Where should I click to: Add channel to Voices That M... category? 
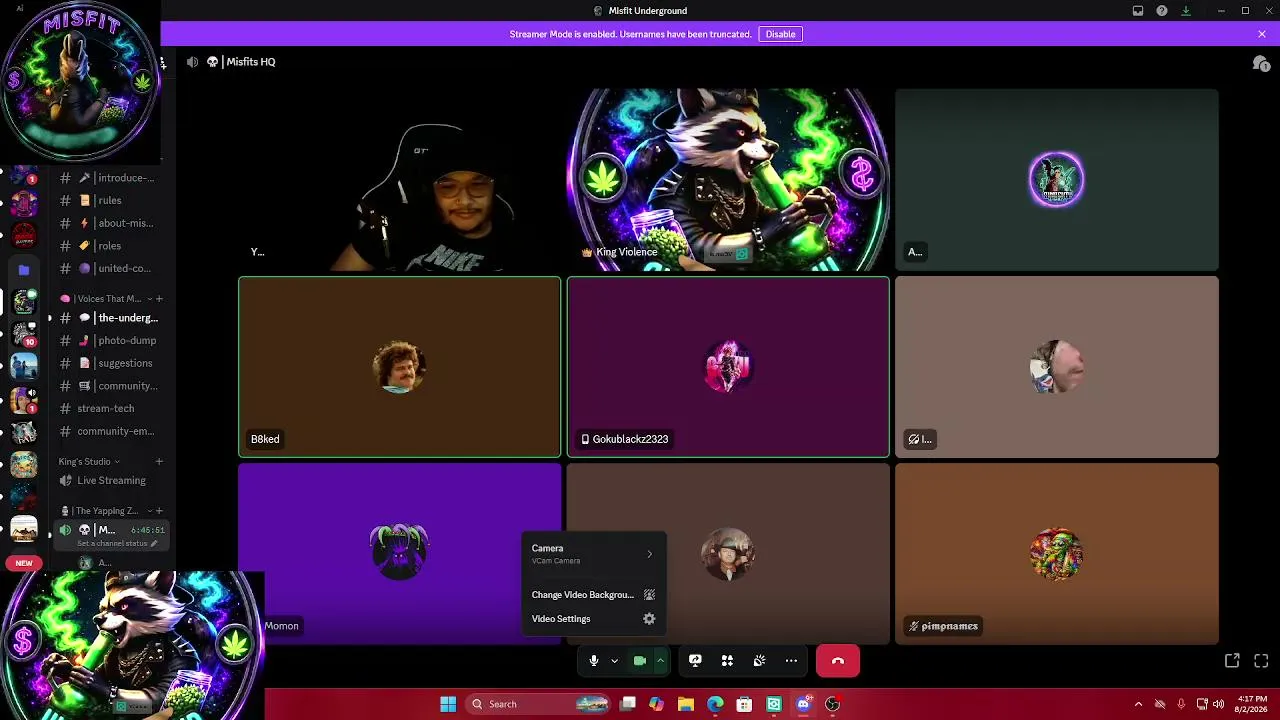pos(159,299)
